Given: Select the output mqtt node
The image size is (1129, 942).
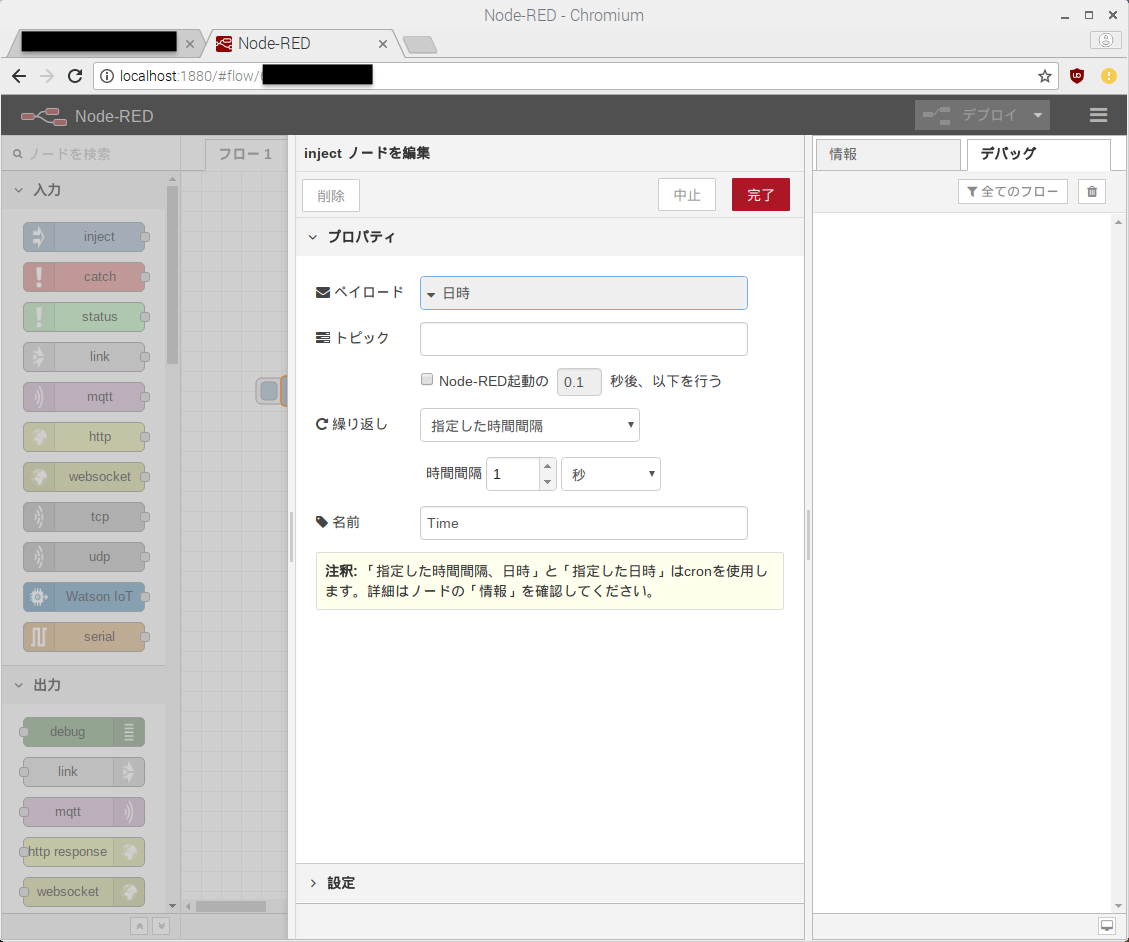Looking at the screenshot, I should (84, 812).
